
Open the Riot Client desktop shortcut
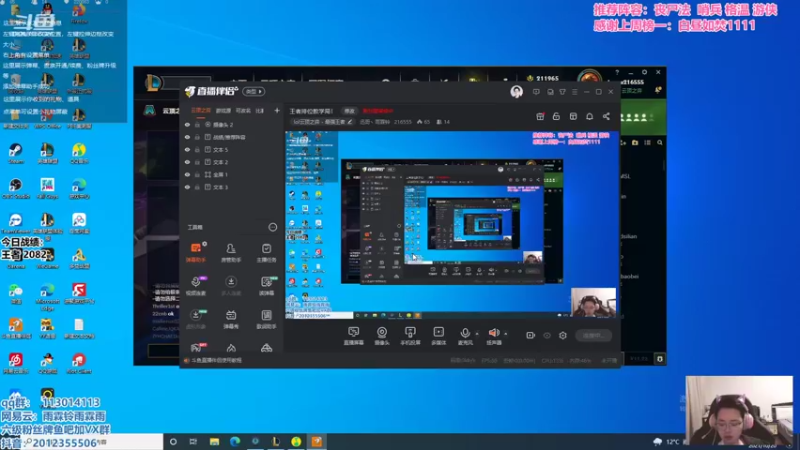click(79, 363)
